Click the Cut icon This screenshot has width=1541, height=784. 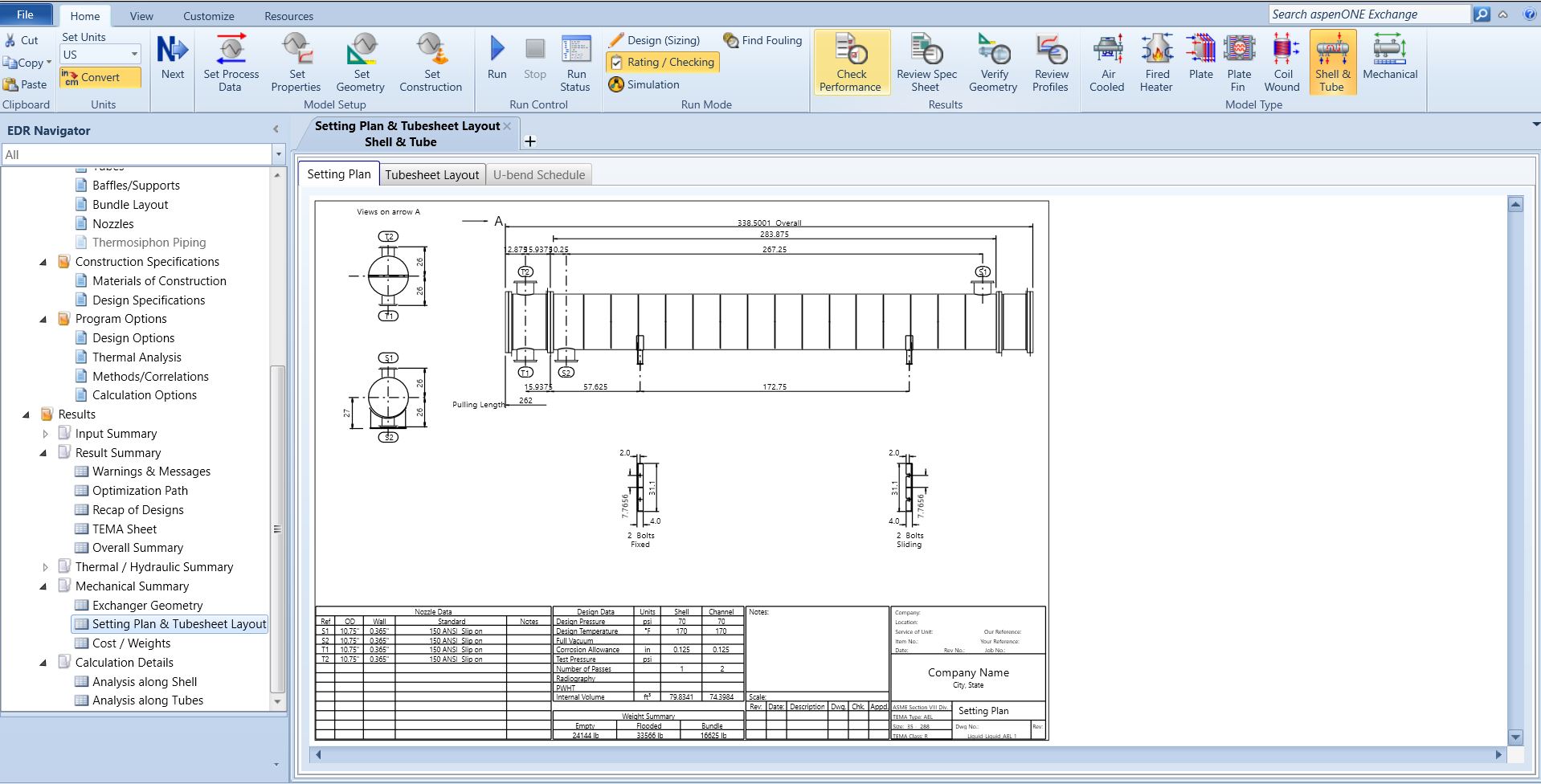pyautogui.click(x=10, y=40)
